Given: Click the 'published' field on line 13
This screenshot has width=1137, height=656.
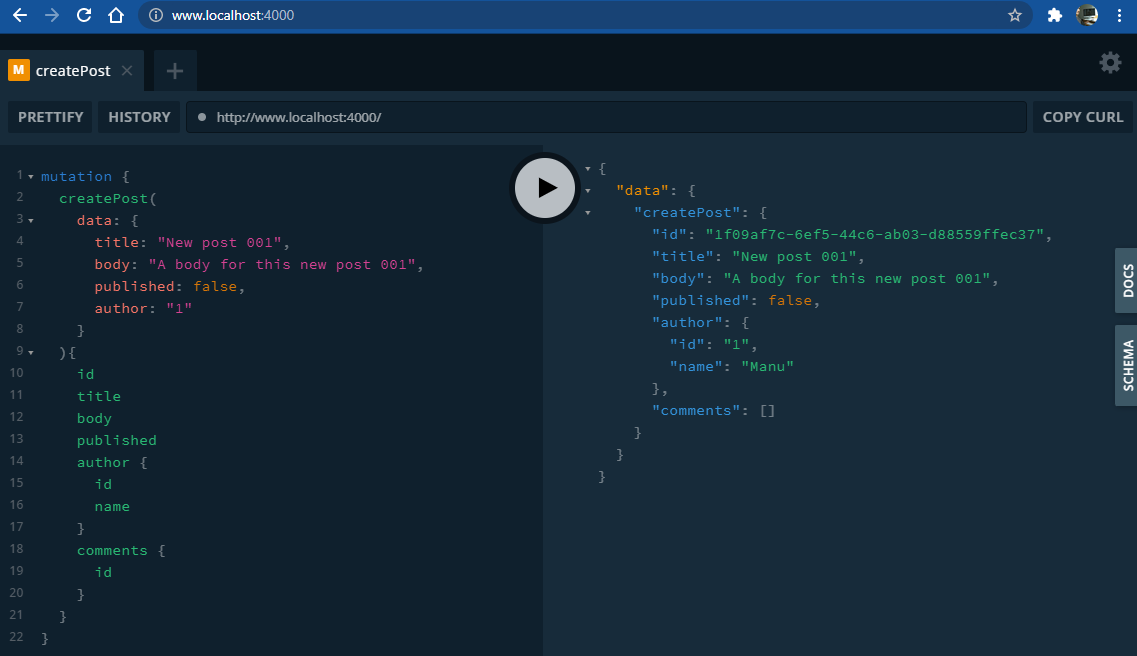Looking at the screenshot, I should click(x=117, y=440).
